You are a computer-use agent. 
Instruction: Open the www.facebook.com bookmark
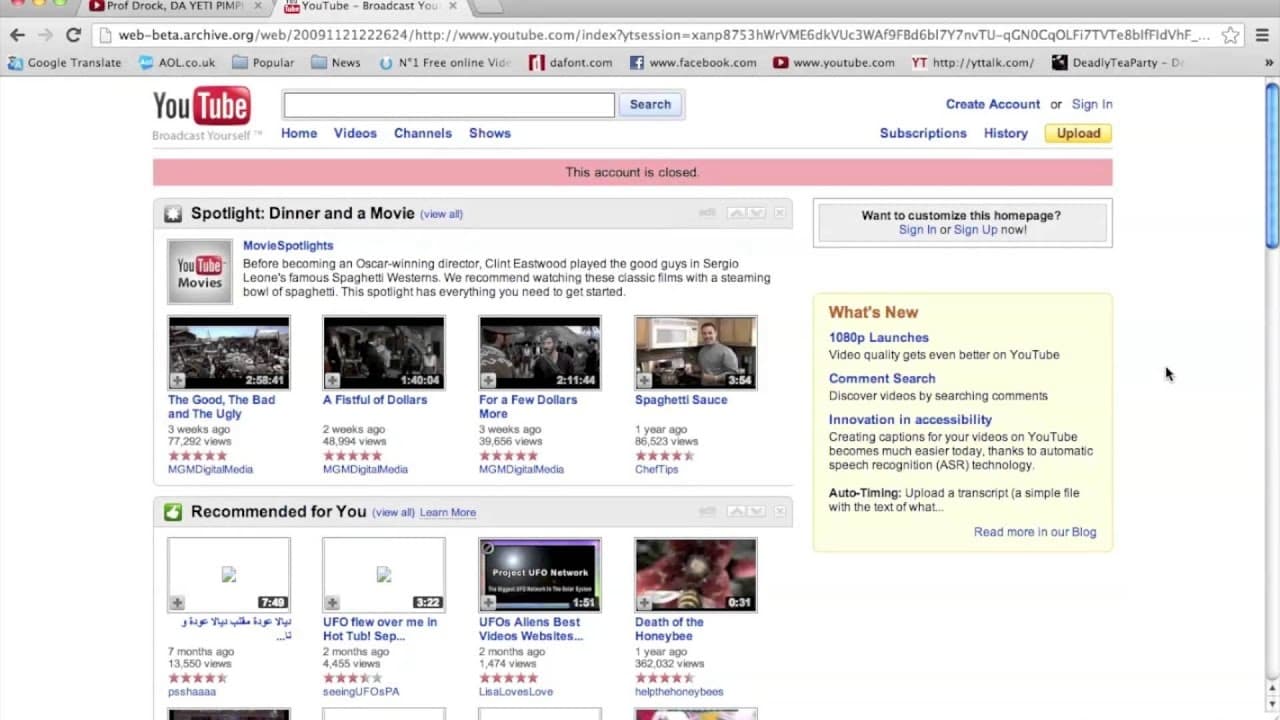point(693,63)
